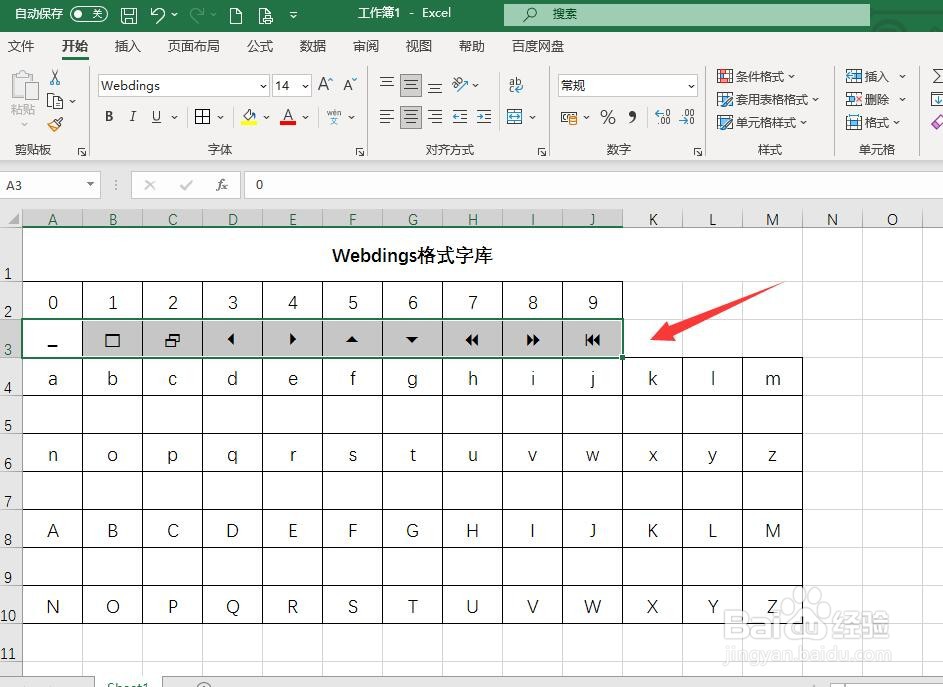Click the Cut scissors icon
Viewport: 943px width, 687px height.
pyautogui.click(x=55, y=77)
